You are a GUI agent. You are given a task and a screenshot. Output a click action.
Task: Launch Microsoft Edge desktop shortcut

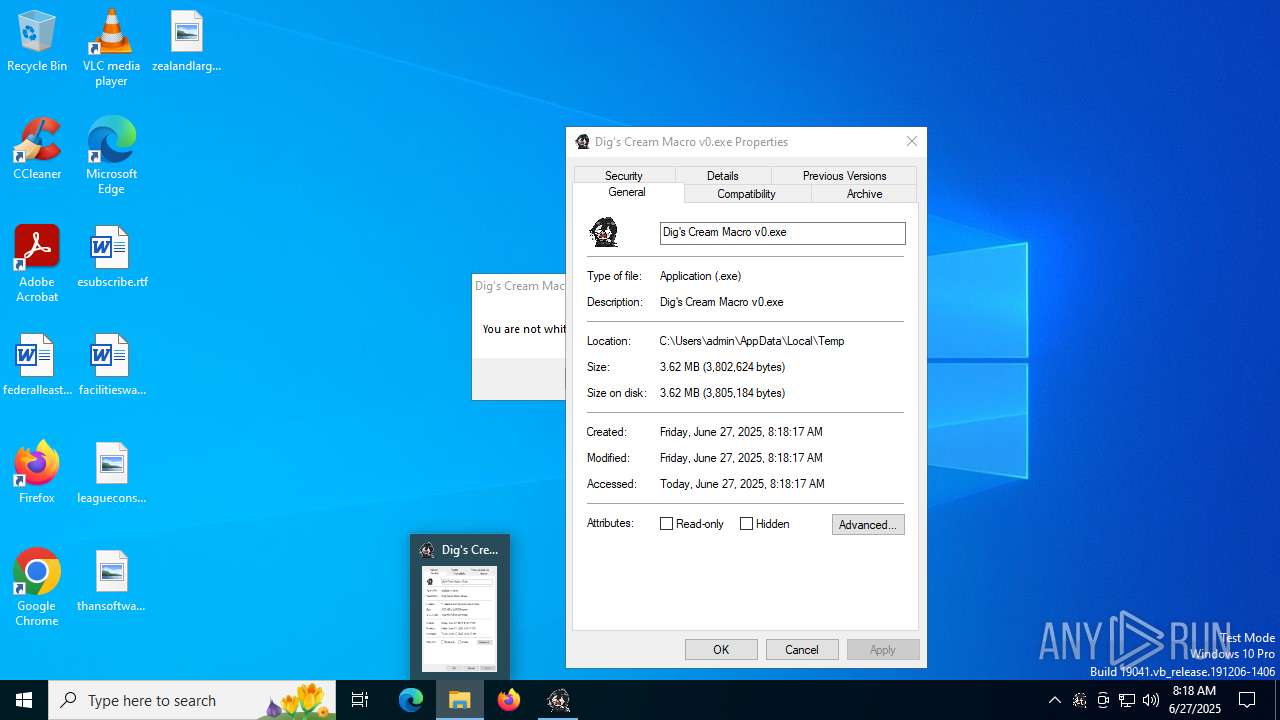(x=111, y=155)
